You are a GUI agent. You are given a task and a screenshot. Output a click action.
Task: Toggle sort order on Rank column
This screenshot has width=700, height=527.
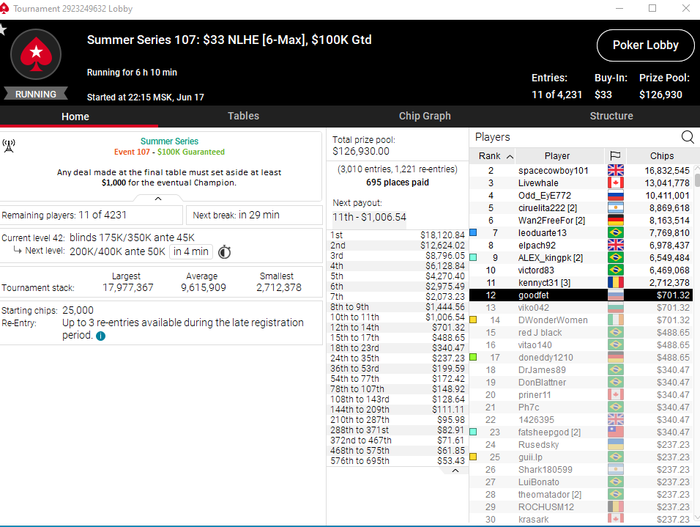tap(496, 156)
